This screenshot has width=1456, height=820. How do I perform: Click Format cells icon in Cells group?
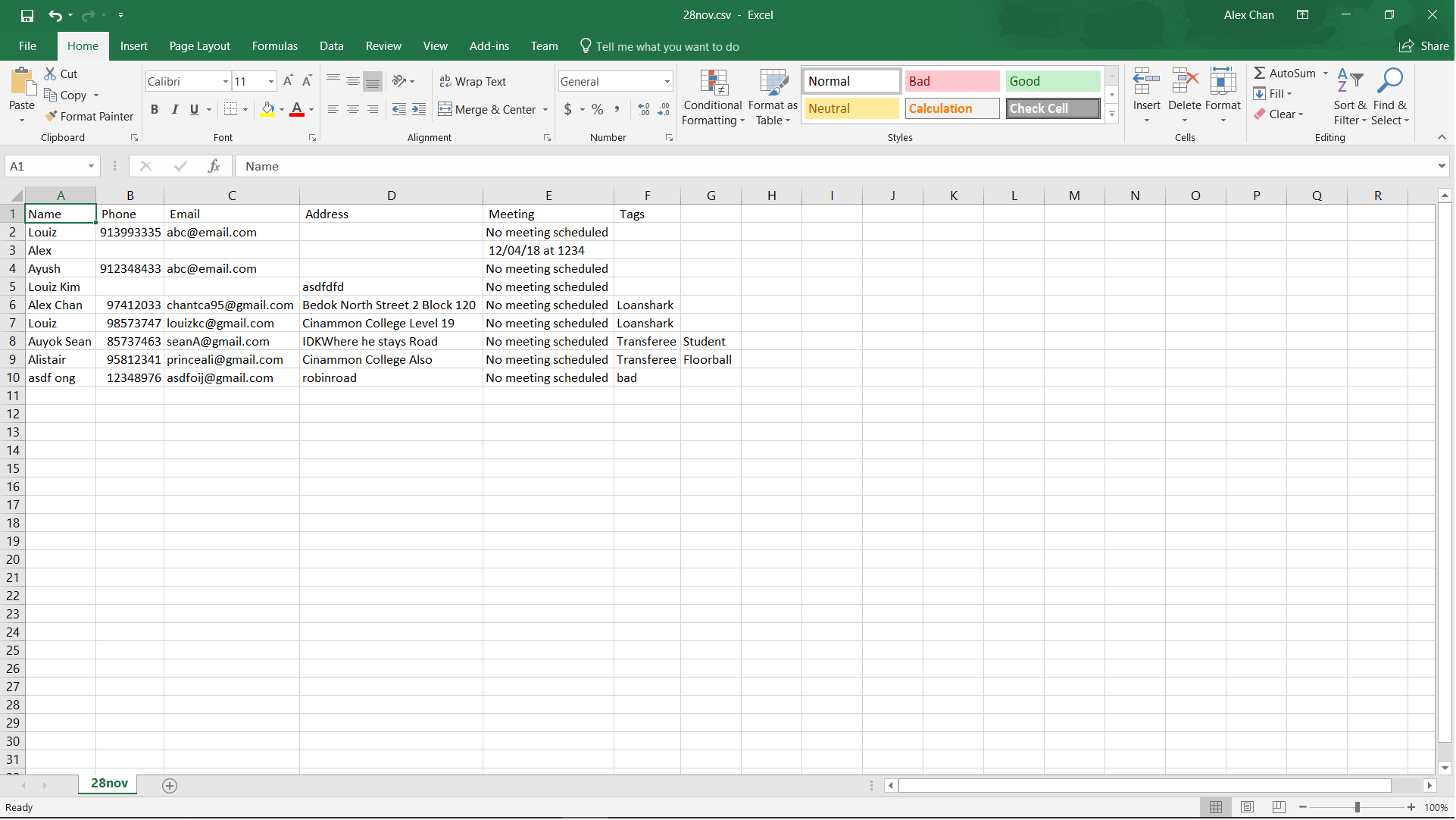(1223, 82)
